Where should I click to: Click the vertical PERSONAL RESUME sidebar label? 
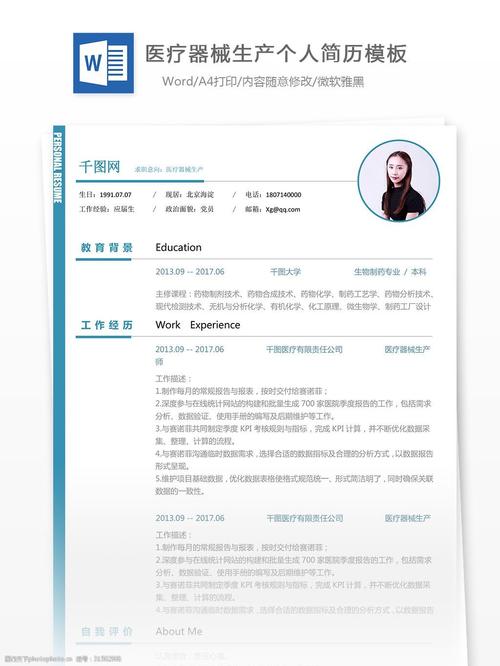tap(58, 167)
